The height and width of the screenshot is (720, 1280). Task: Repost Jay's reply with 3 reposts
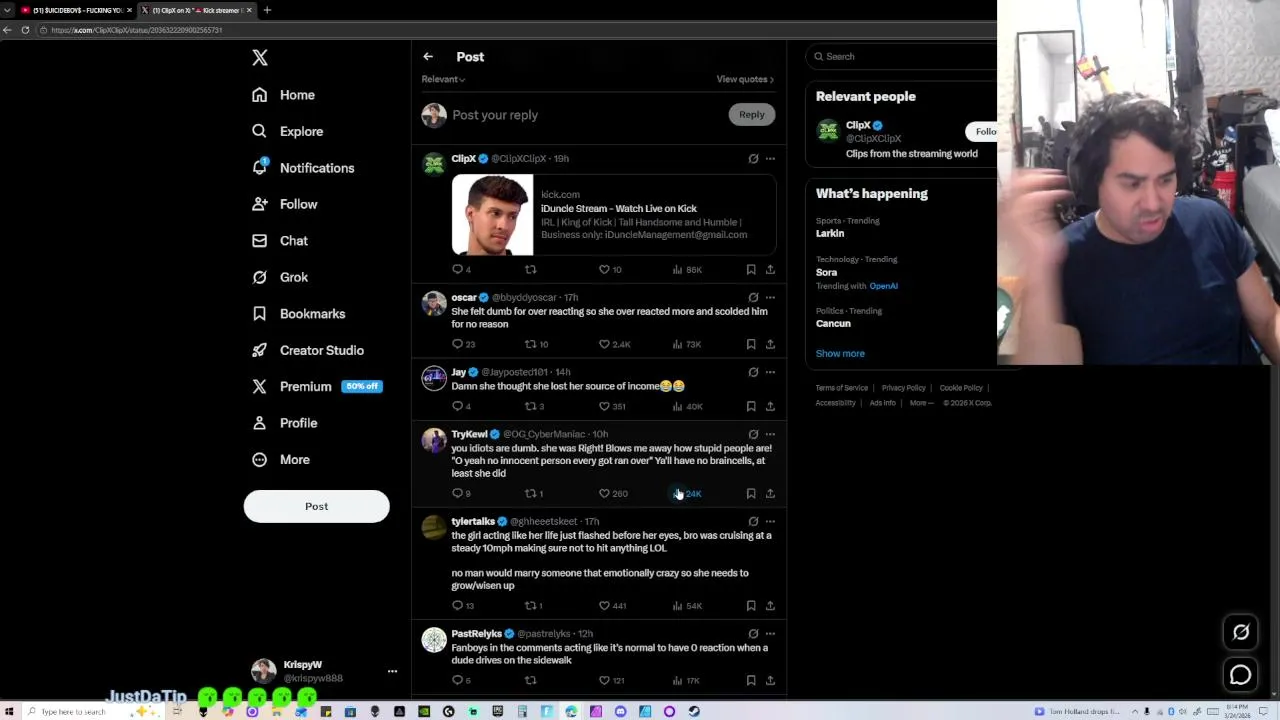(x=534, y=406)
